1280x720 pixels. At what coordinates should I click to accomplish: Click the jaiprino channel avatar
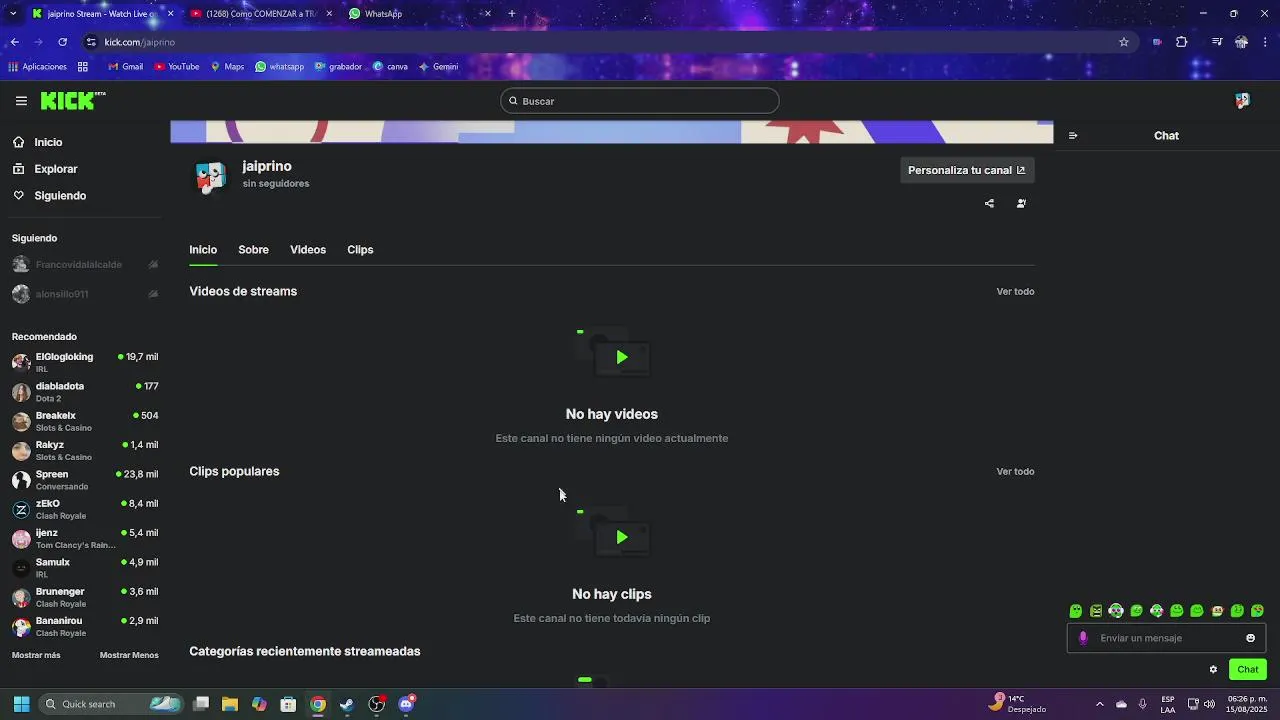click(210, 176)
